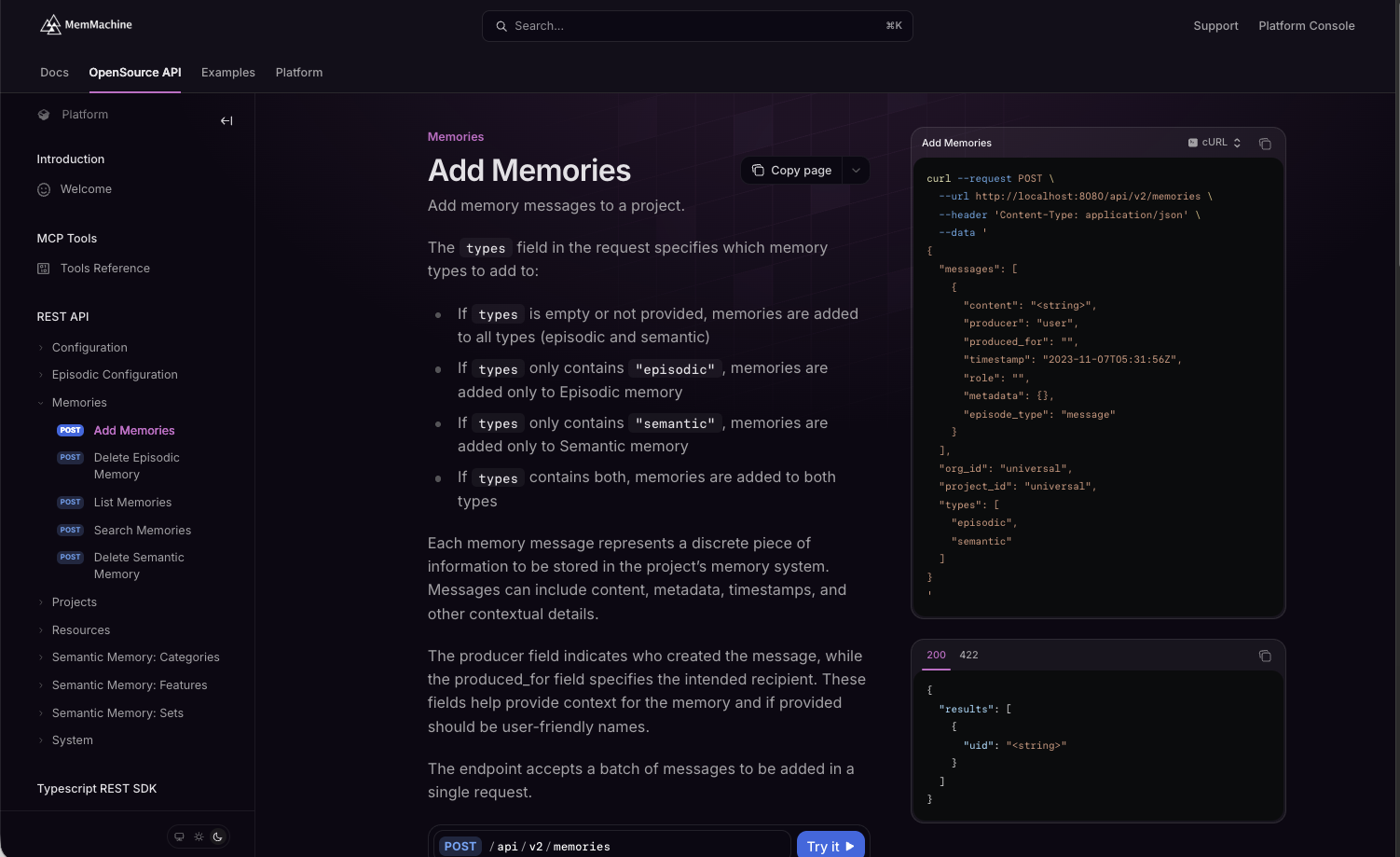Image resolution: width=1400 pixels, height=857 pixels.
Task: Click the Platform cube icon in sidebar
Action: (x=44, y=115)
